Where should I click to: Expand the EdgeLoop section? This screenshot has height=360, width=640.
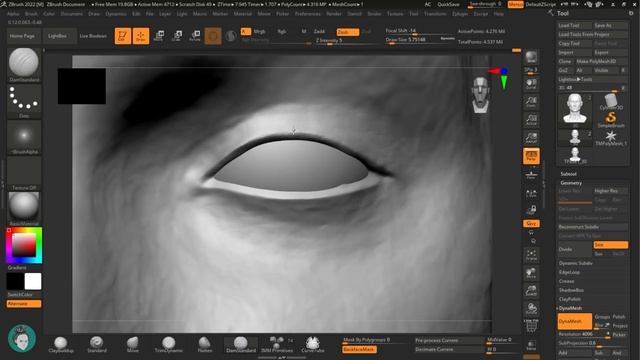click(569, 272)
